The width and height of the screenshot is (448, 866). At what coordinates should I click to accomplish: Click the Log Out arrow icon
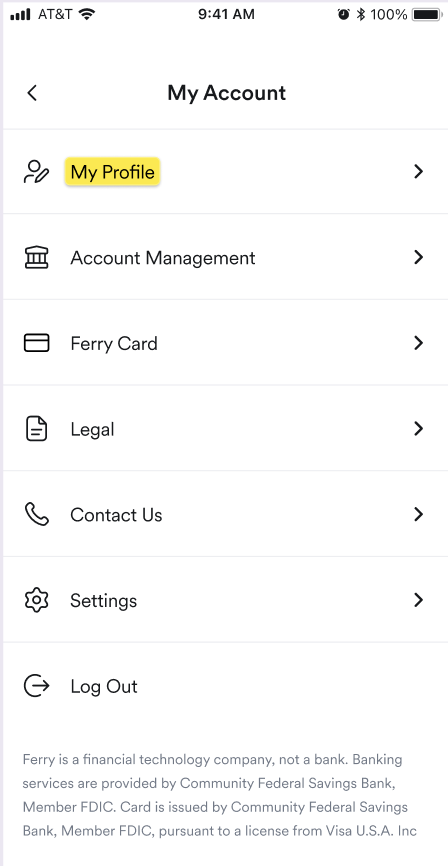[36, 686]
